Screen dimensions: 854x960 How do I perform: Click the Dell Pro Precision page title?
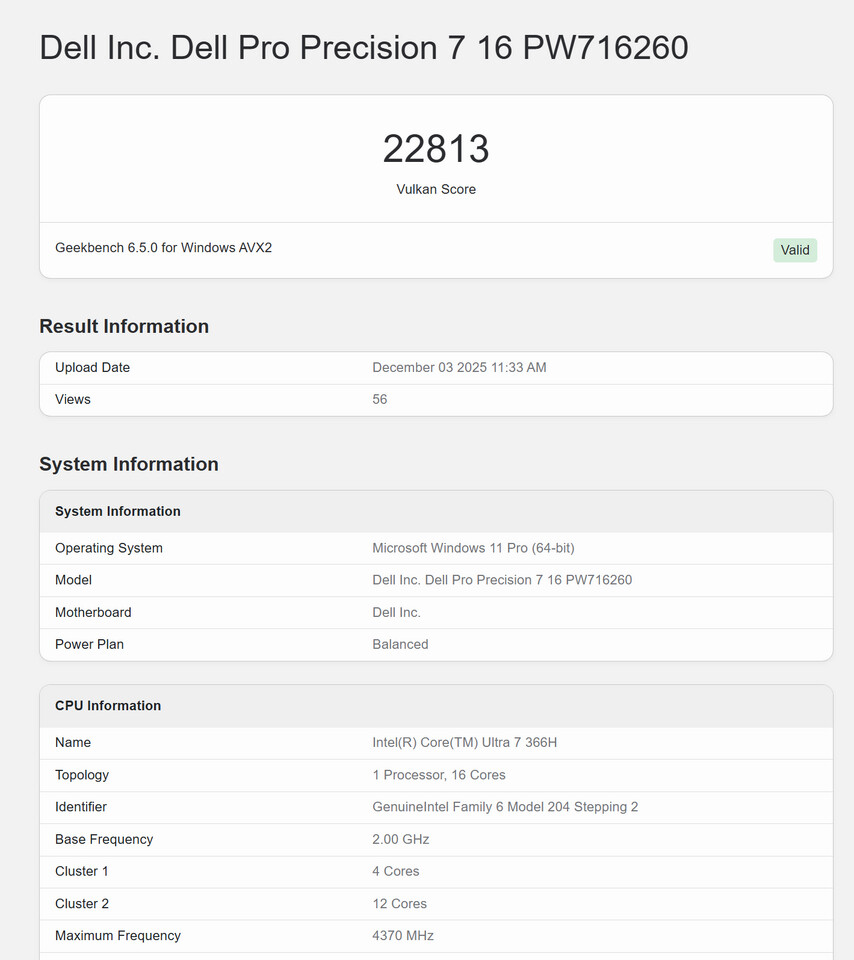363,47
